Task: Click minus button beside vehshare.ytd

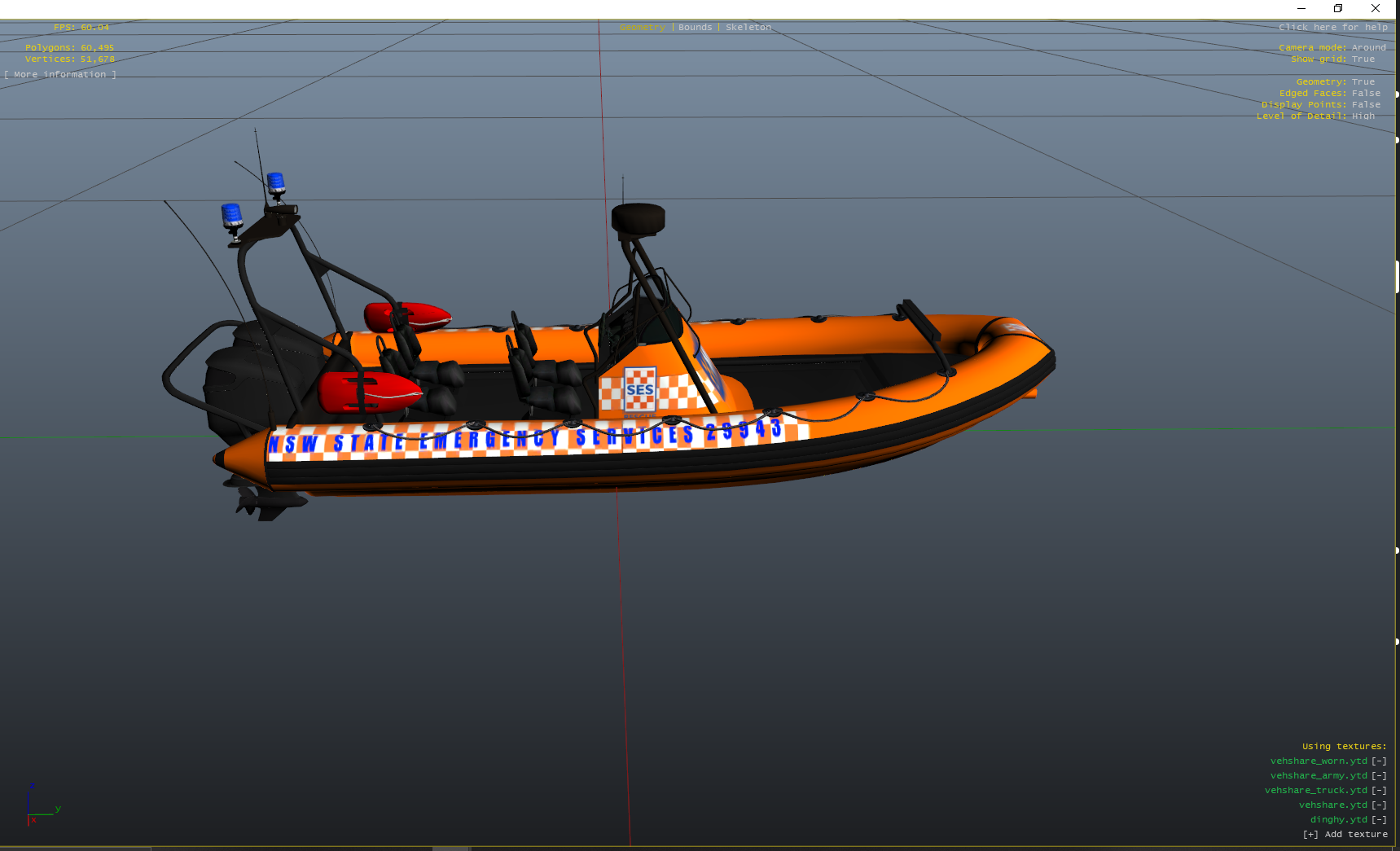Action: [1379, 805]
